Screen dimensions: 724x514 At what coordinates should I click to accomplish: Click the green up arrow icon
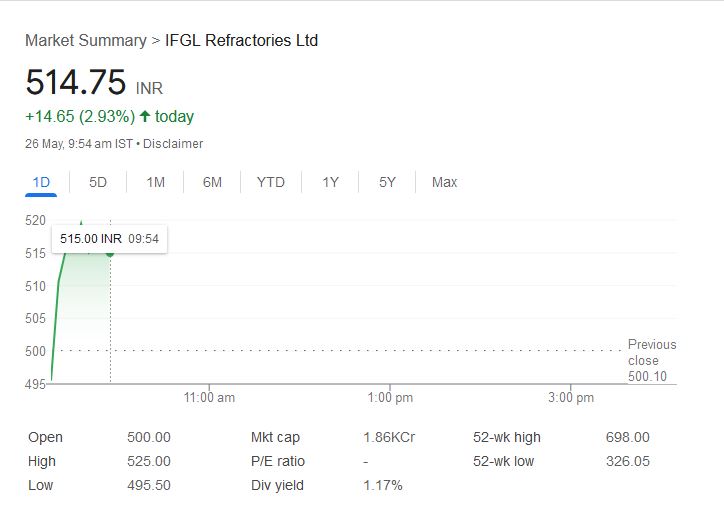[x=145, y=117]
